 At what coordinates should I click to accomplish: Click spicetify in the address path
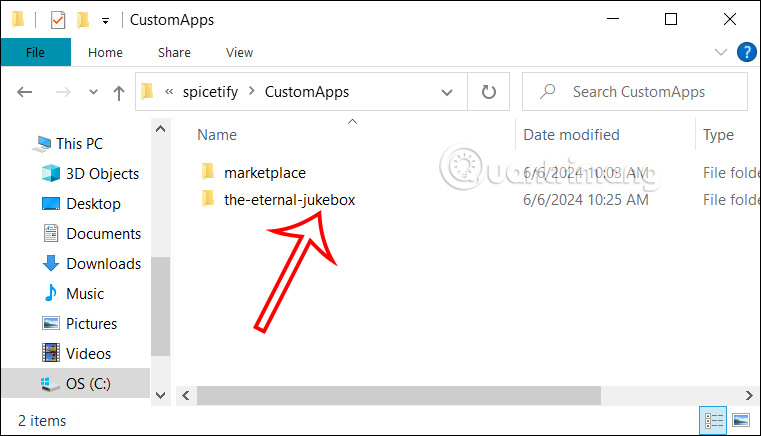210,92
